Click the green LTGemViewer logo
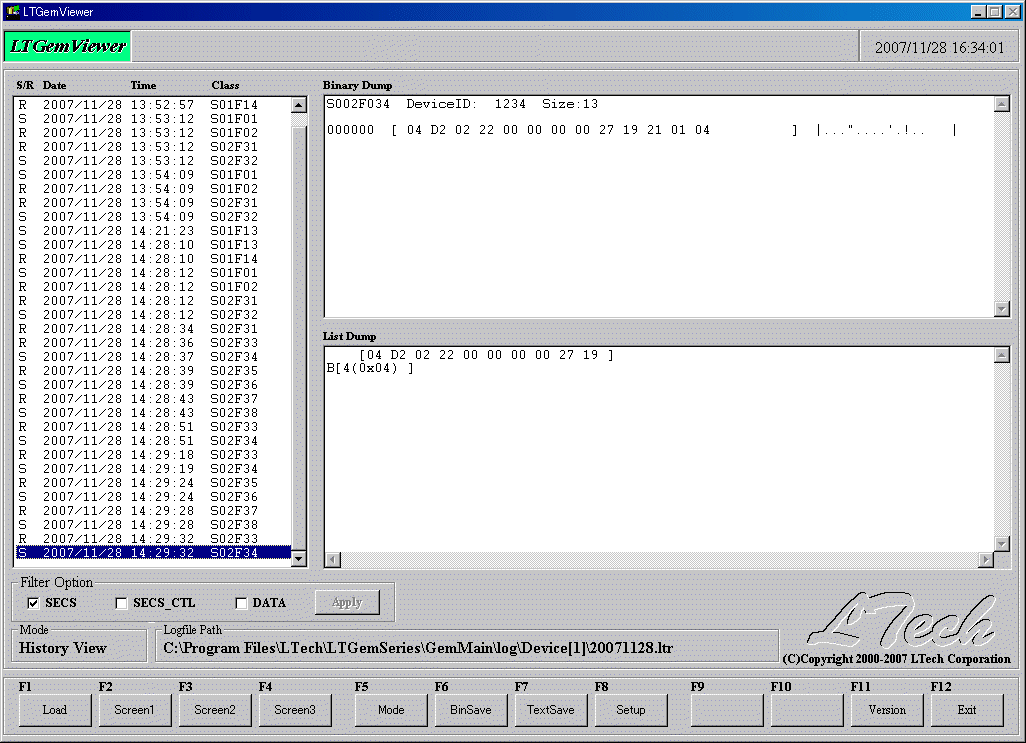The width and height of the screenshot is (1026, 743). click(x=66, y=45)
